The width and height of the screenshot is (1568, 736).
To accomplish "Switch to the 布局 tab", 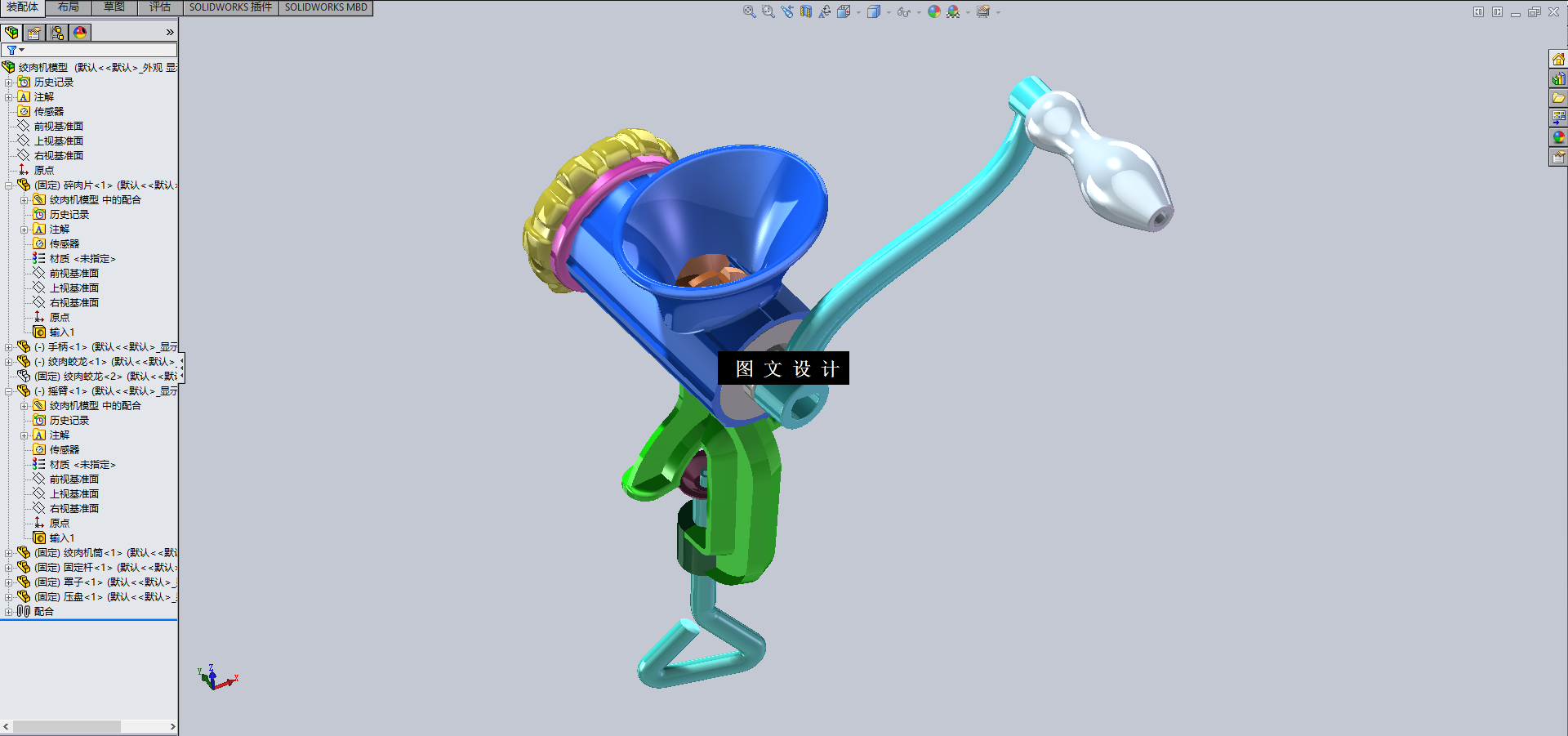I will point(69,7).
